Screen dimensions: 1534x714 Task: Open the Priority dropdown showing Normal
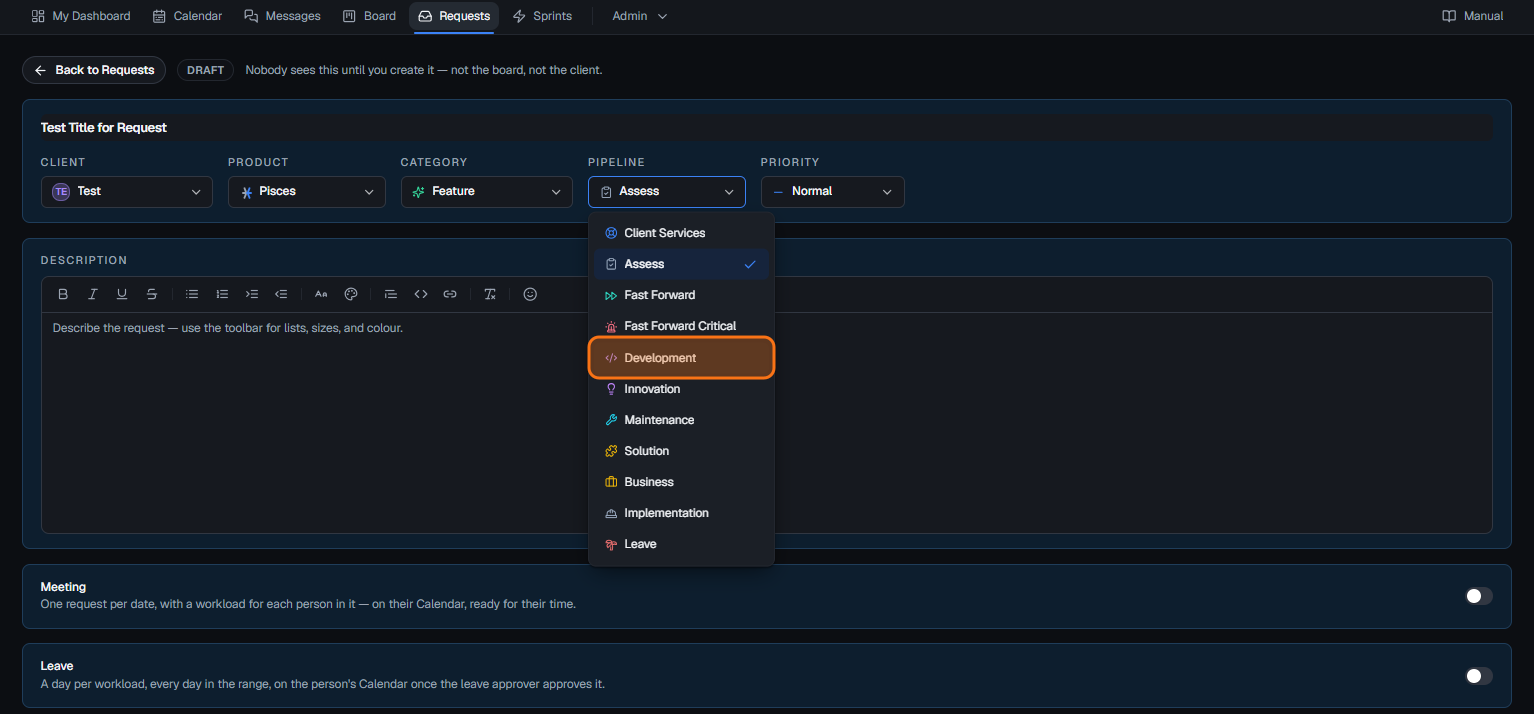[833, 192]
